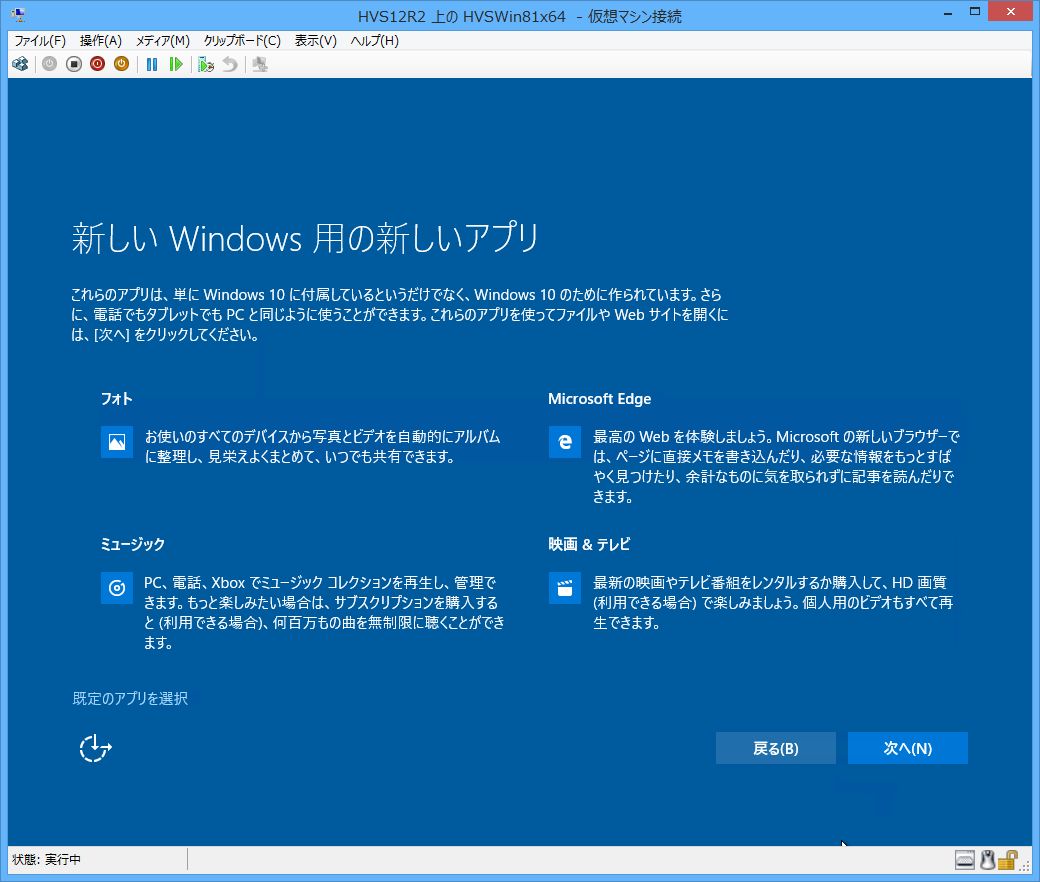Click the 次へ(N) button
Screen dimensions: 1040x882
click(x=907, y=748)
